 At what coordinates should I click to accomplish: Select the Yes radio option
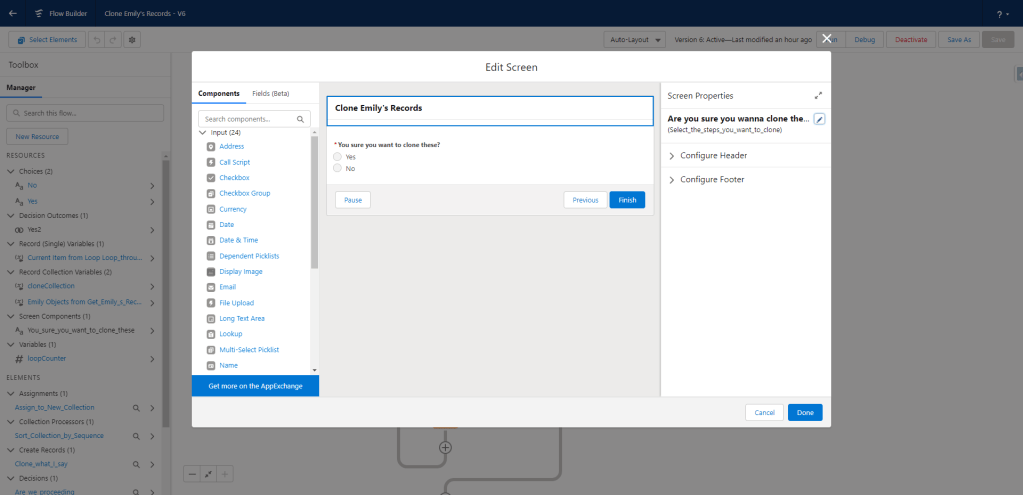(x=338, y=157)
